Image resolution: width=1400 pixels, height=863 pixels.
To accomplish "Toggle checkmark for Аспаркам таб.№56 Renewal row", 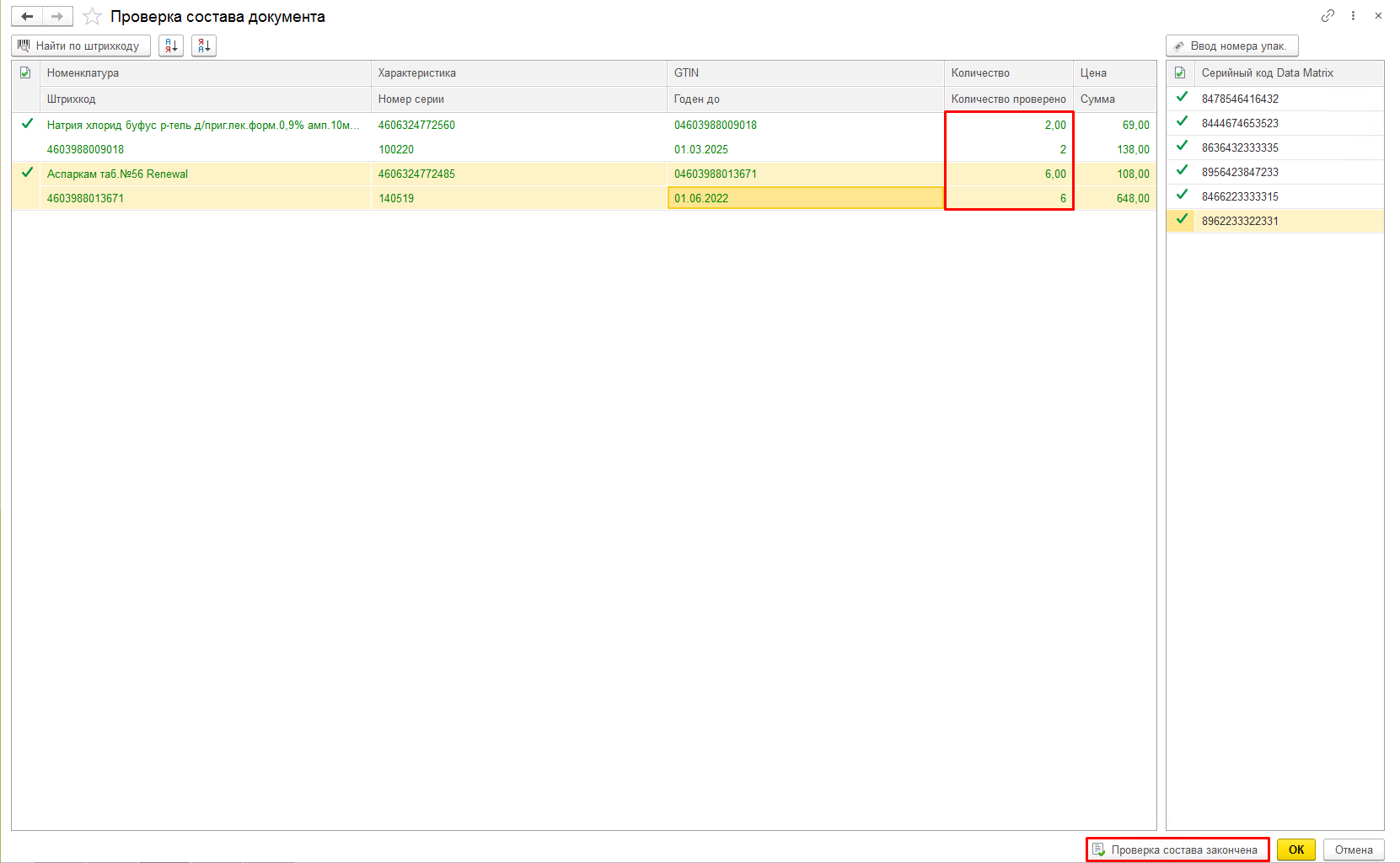I will click(x=27, y=173).
